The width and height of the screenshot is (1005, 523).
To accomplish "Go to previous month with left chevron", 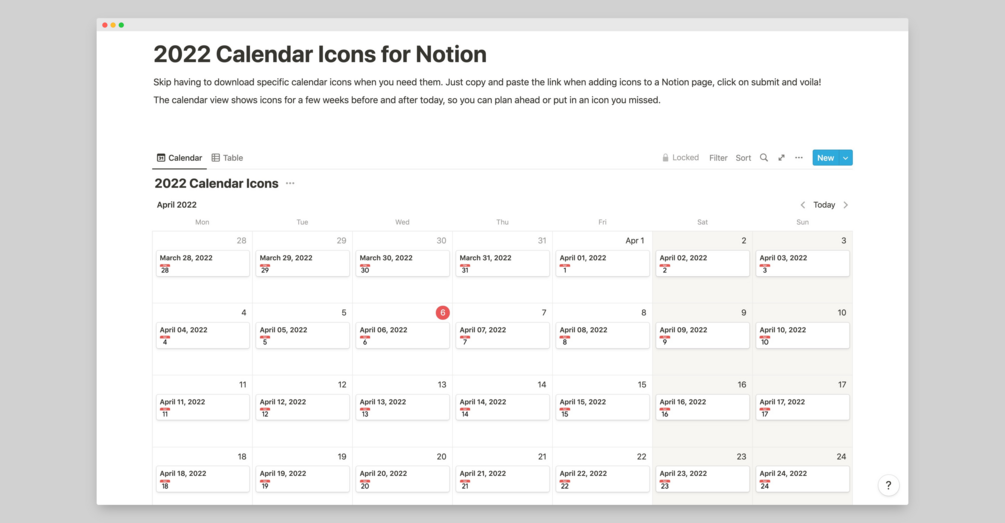I will tap(802, 205).
